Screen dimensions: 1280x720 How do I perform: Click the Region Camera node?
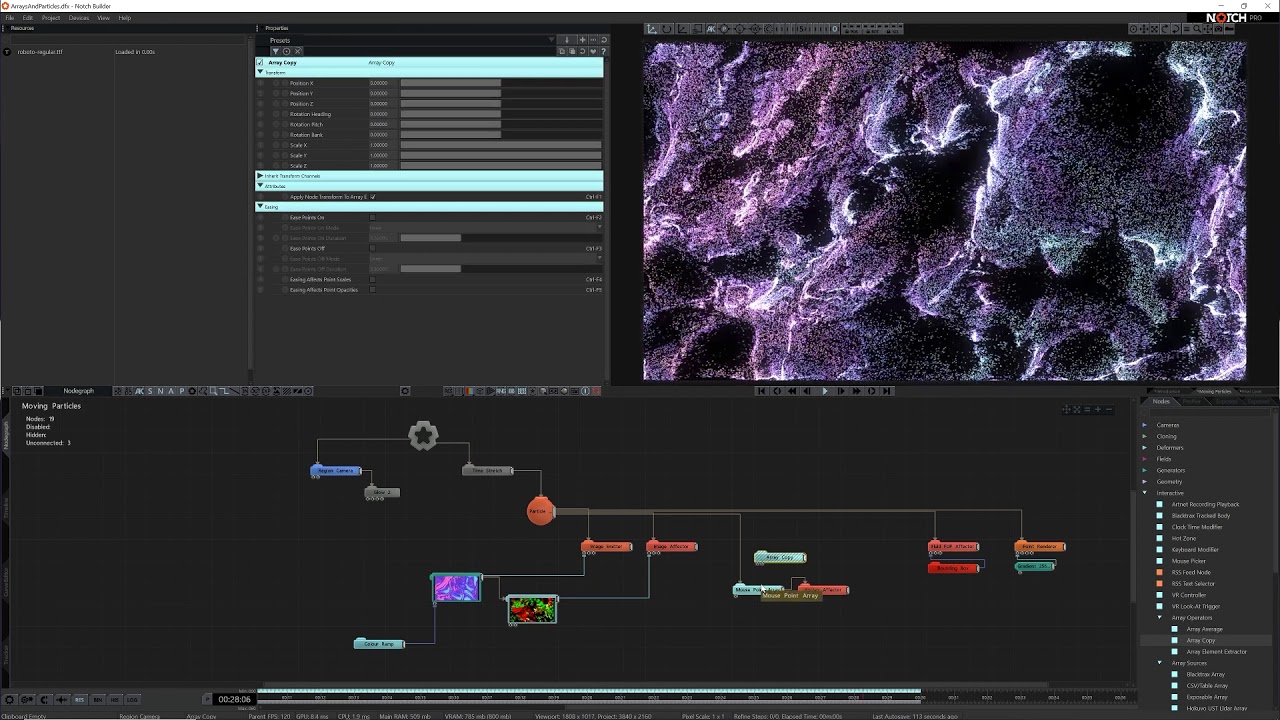click(x=336, y=470)
